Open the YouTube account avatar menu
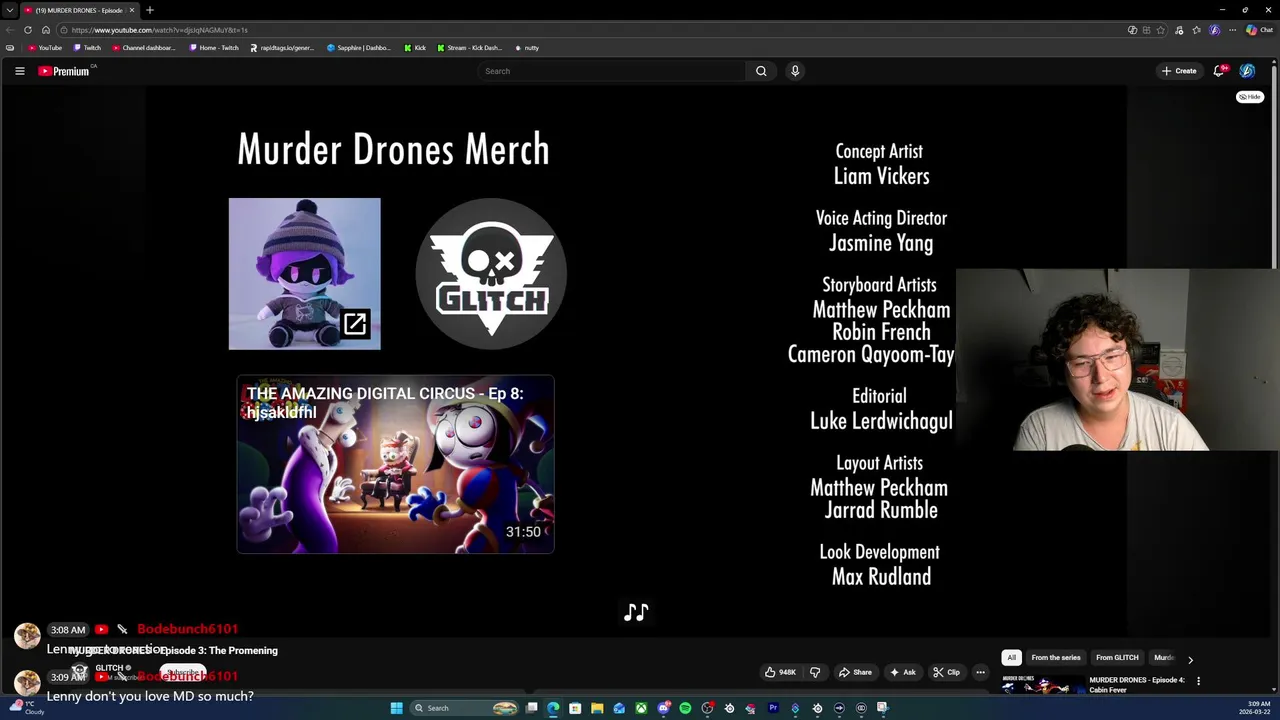The width and height of the screenshot is (1280, 720). pos(1247,71)
